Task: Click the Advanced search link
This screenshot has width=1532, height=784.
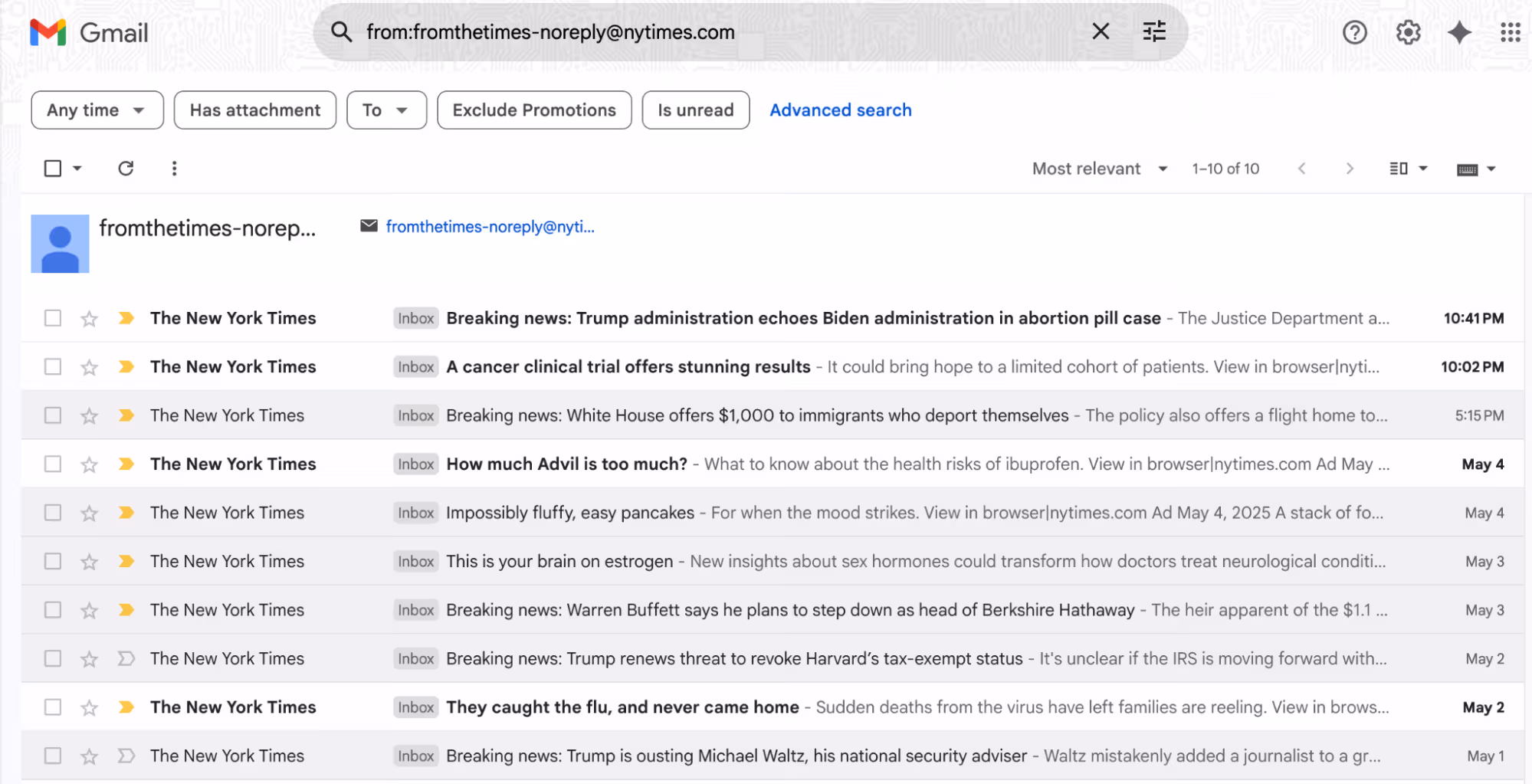Action: [840, 110]
